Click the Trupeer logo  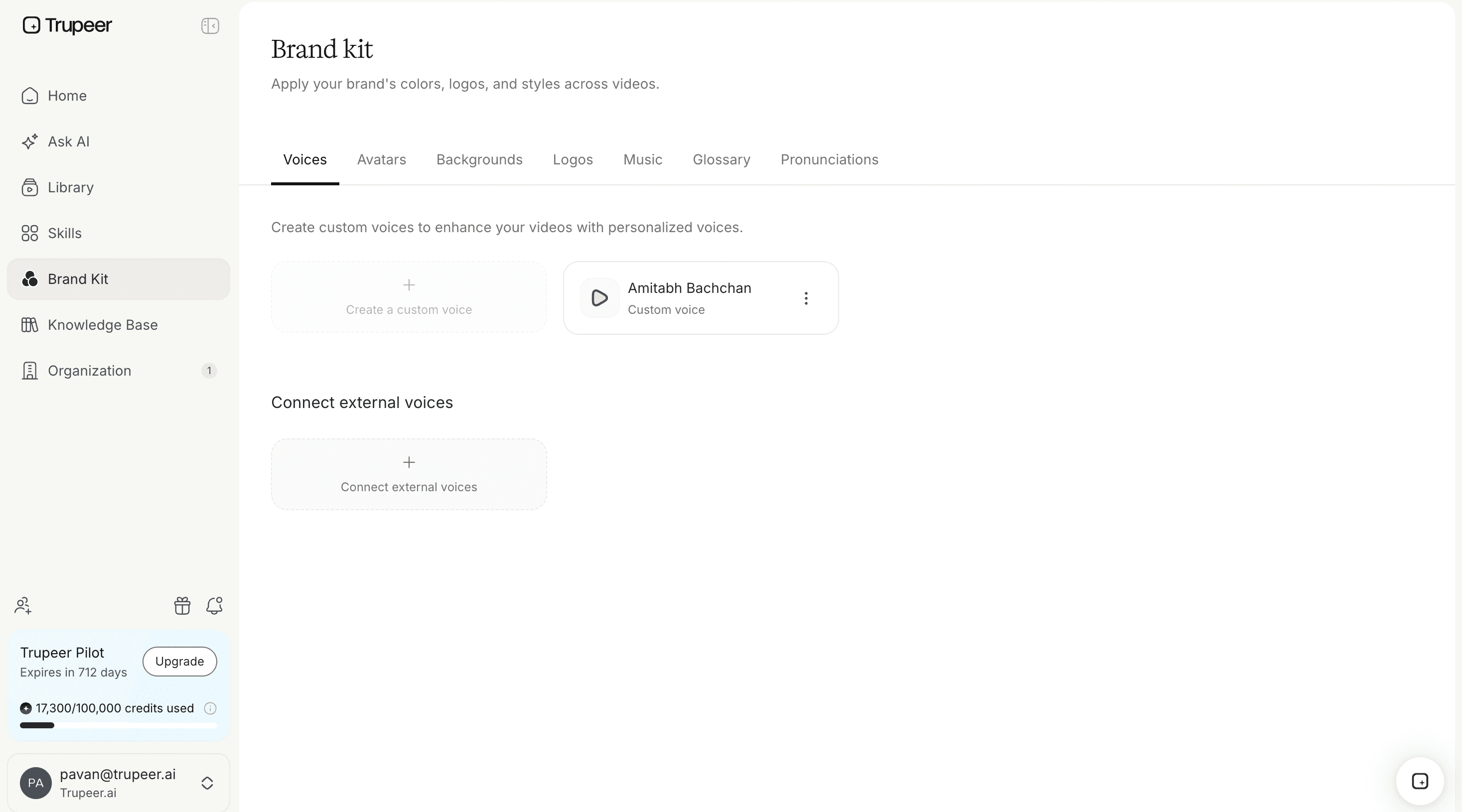[67, 25]
